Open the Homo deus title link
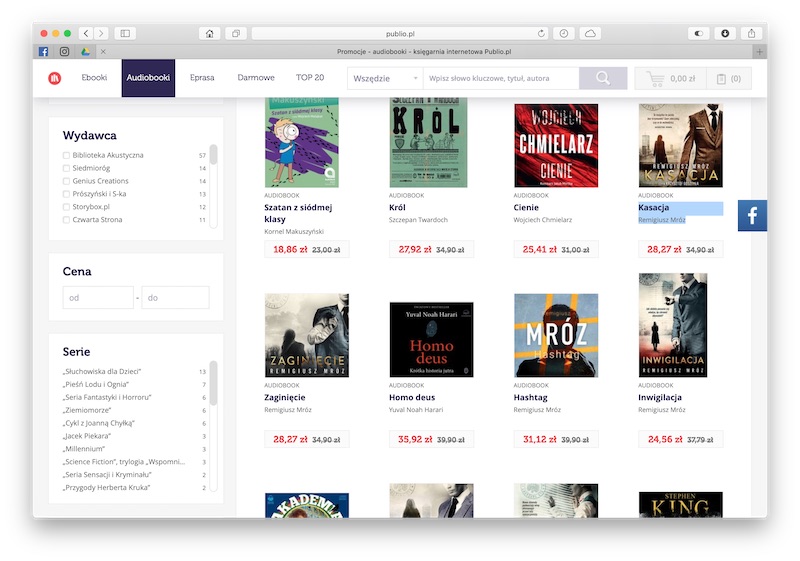The image size is (800, 561). point(412,397)
